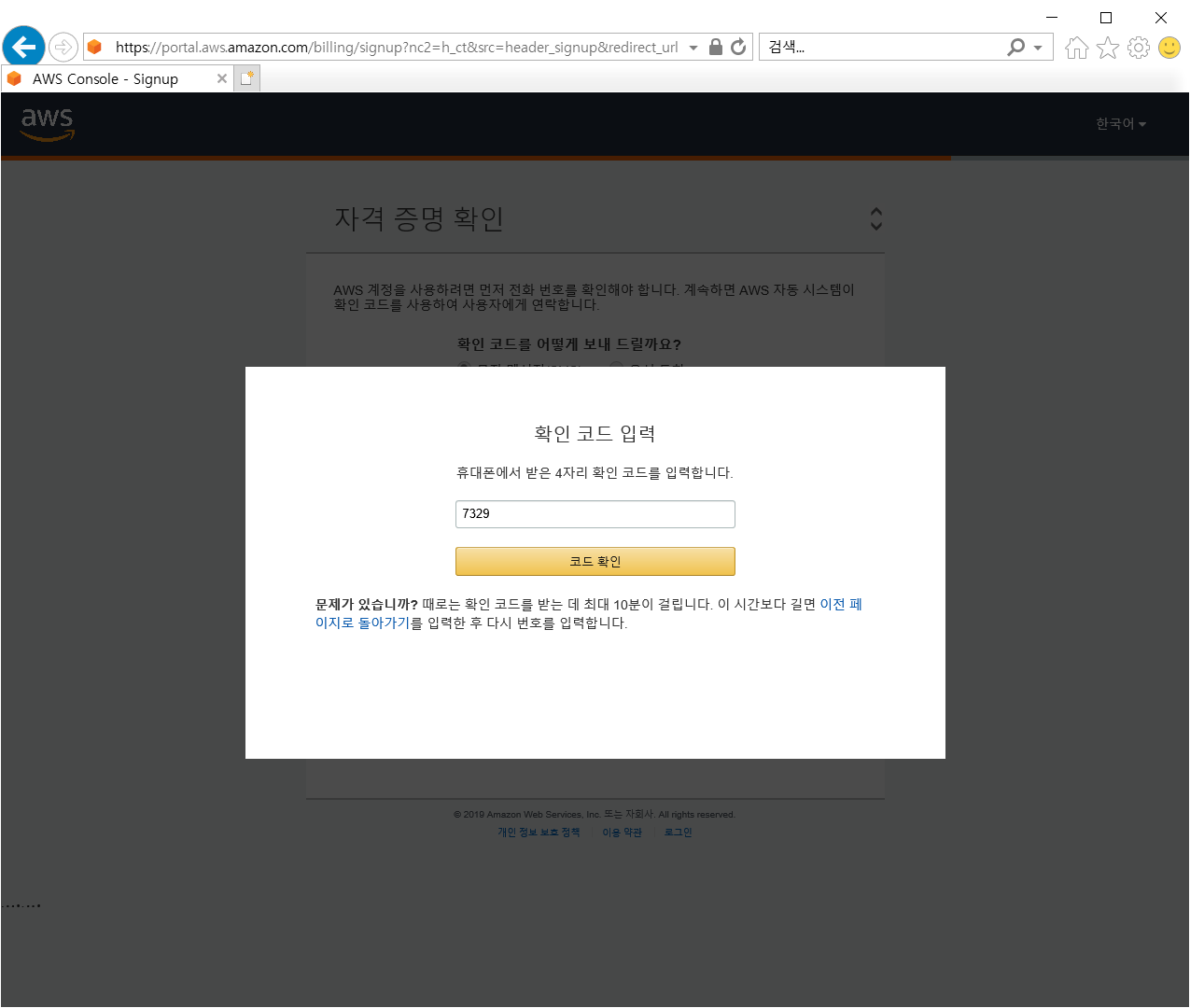Expand the search provider dropdown arrow
The image size is (1190, 1008).
click(x=1038, y=48)
